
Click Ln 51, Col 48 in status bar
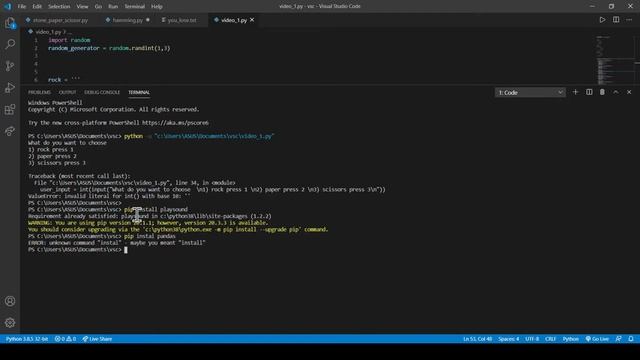(477, 339)
